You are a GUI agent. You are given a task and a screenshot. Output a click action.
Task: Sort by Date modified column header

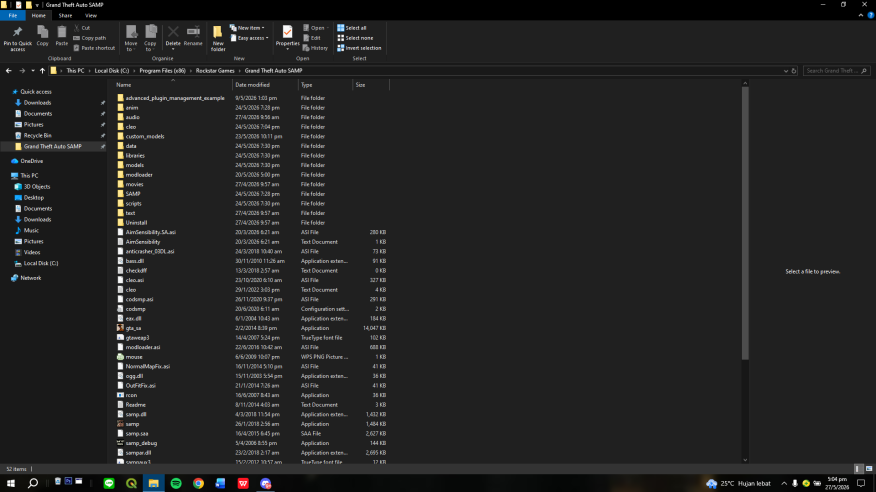coord(265,85)
